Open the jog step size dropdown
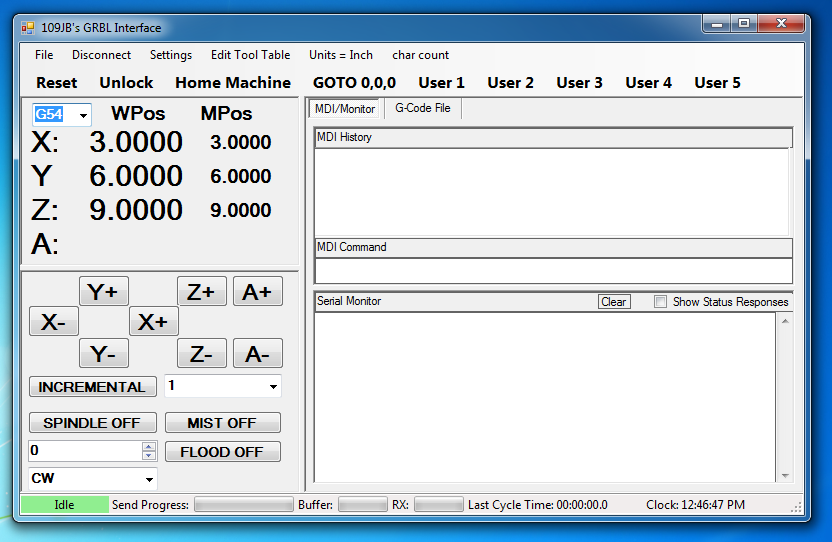Screen dimensions: 832x542 point(273,386)
